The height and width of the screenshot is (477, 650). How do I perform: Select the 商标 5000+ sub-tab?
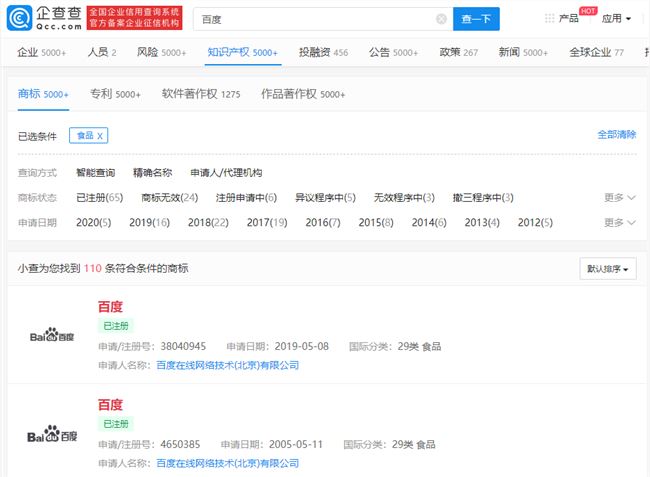pos(43,94)
